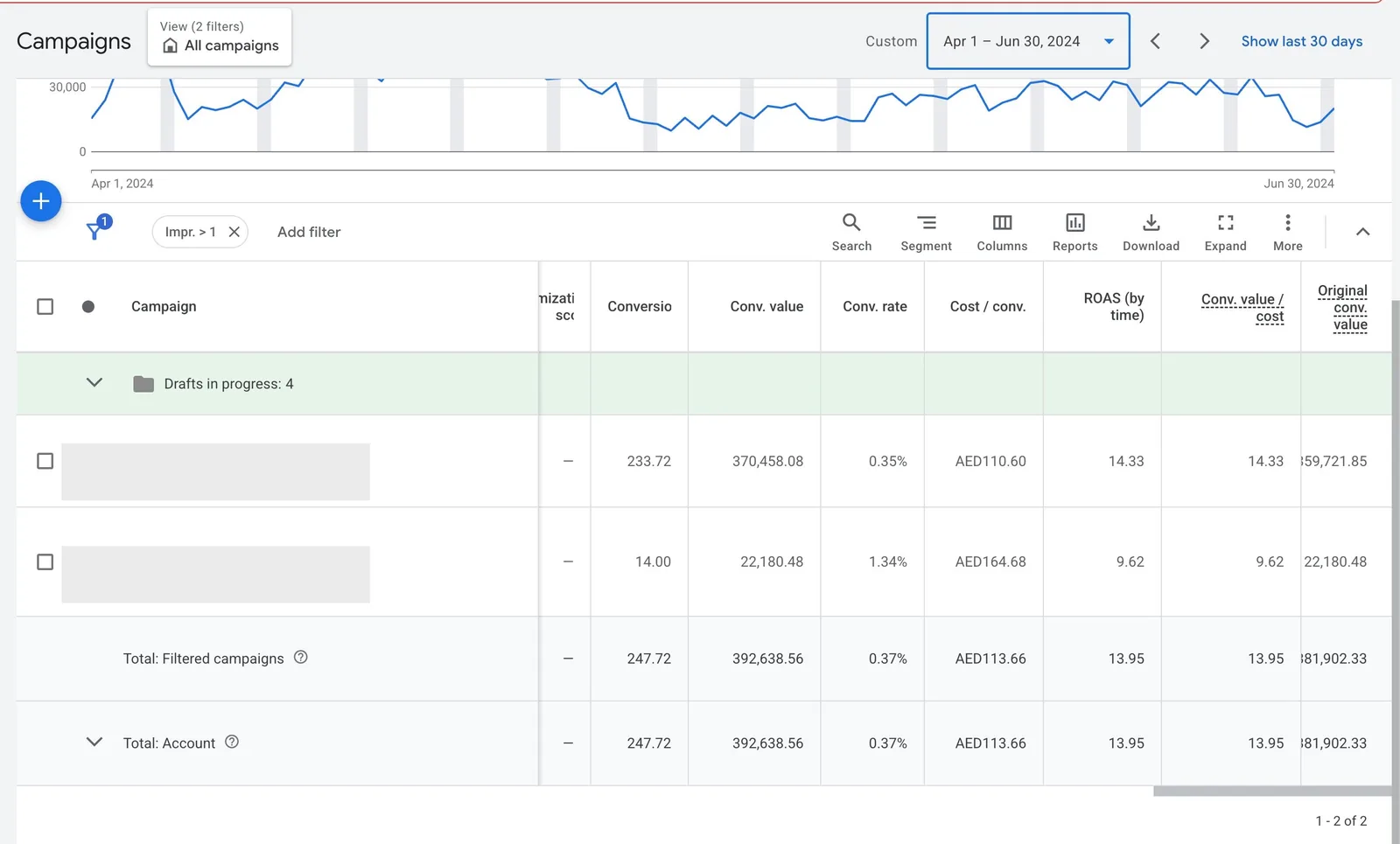Open the filter funnel icon
This screenshot has width=1400, height=844.
95,230
